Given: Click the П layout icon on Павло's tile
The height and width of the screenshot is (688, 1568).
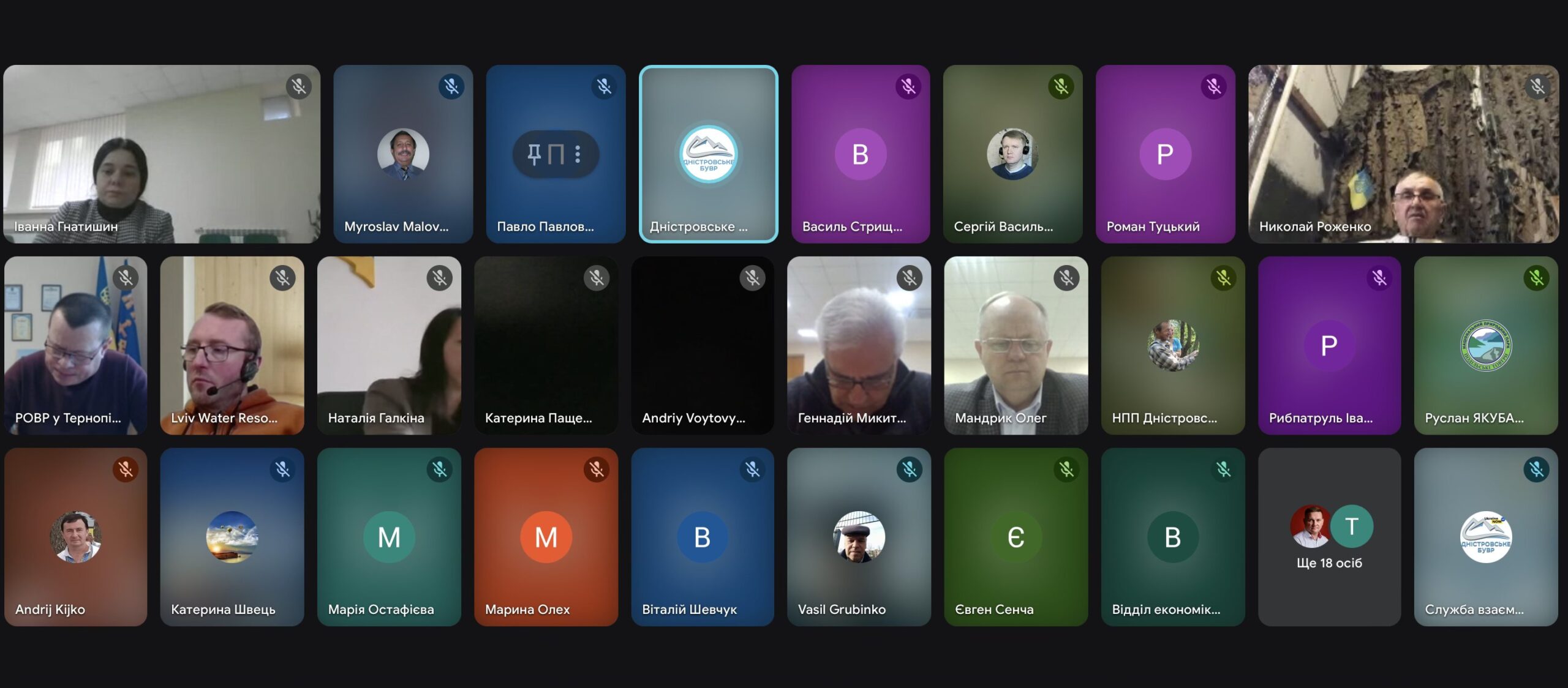Looking at the screenshot, I should pos(556,154).
